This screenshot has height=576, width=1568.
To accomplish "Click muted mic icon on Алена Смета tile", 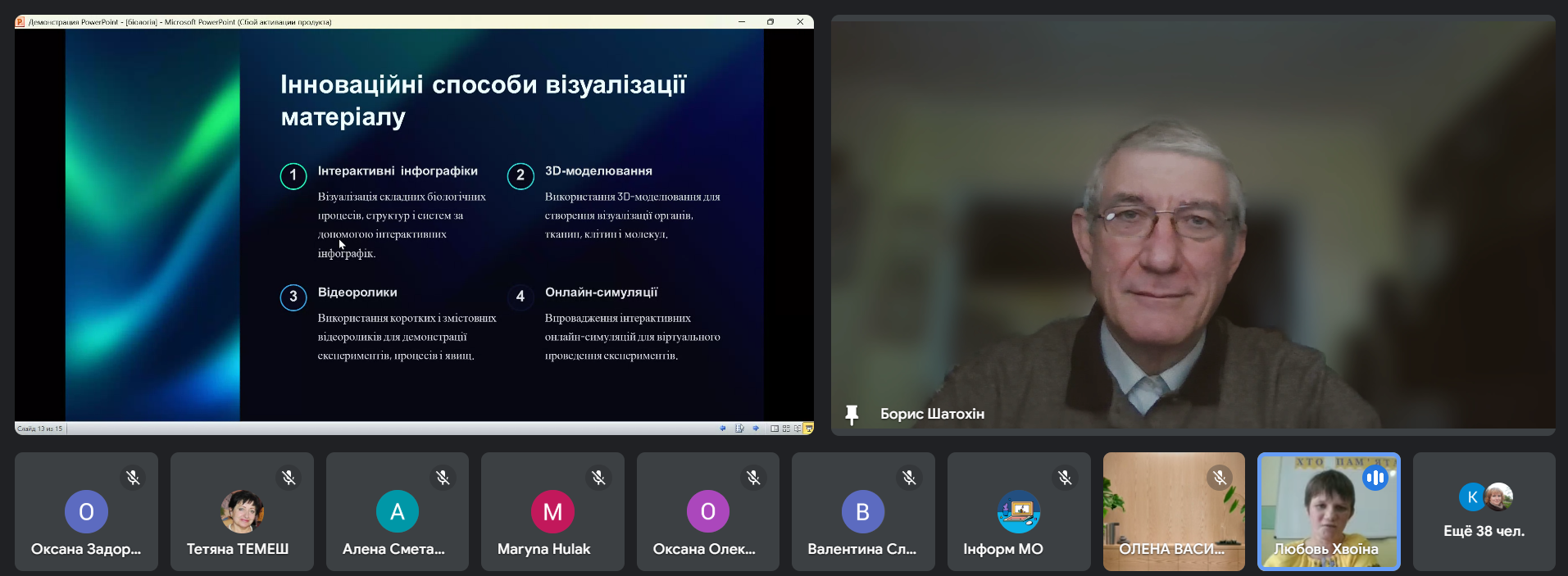I will 443,477.
